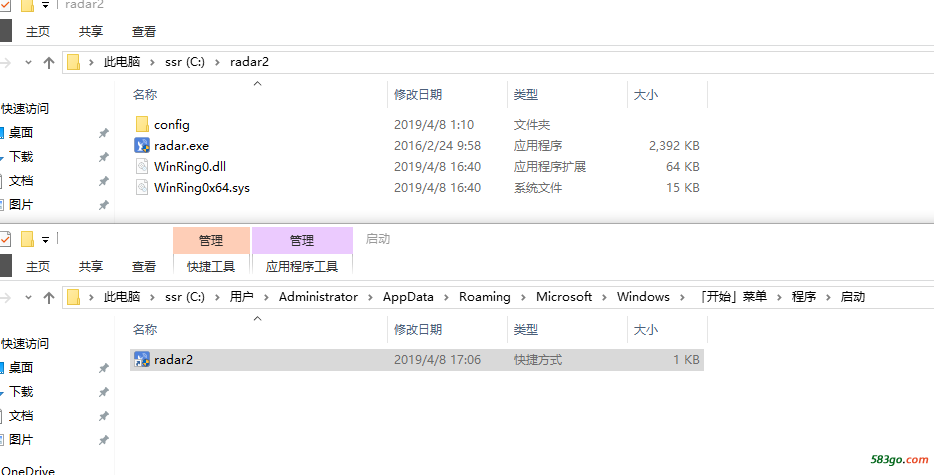The height and width of the screenshot is (475, 934).
Task: Sort by 修改日期 column in radar2 window
Action: 418,95
